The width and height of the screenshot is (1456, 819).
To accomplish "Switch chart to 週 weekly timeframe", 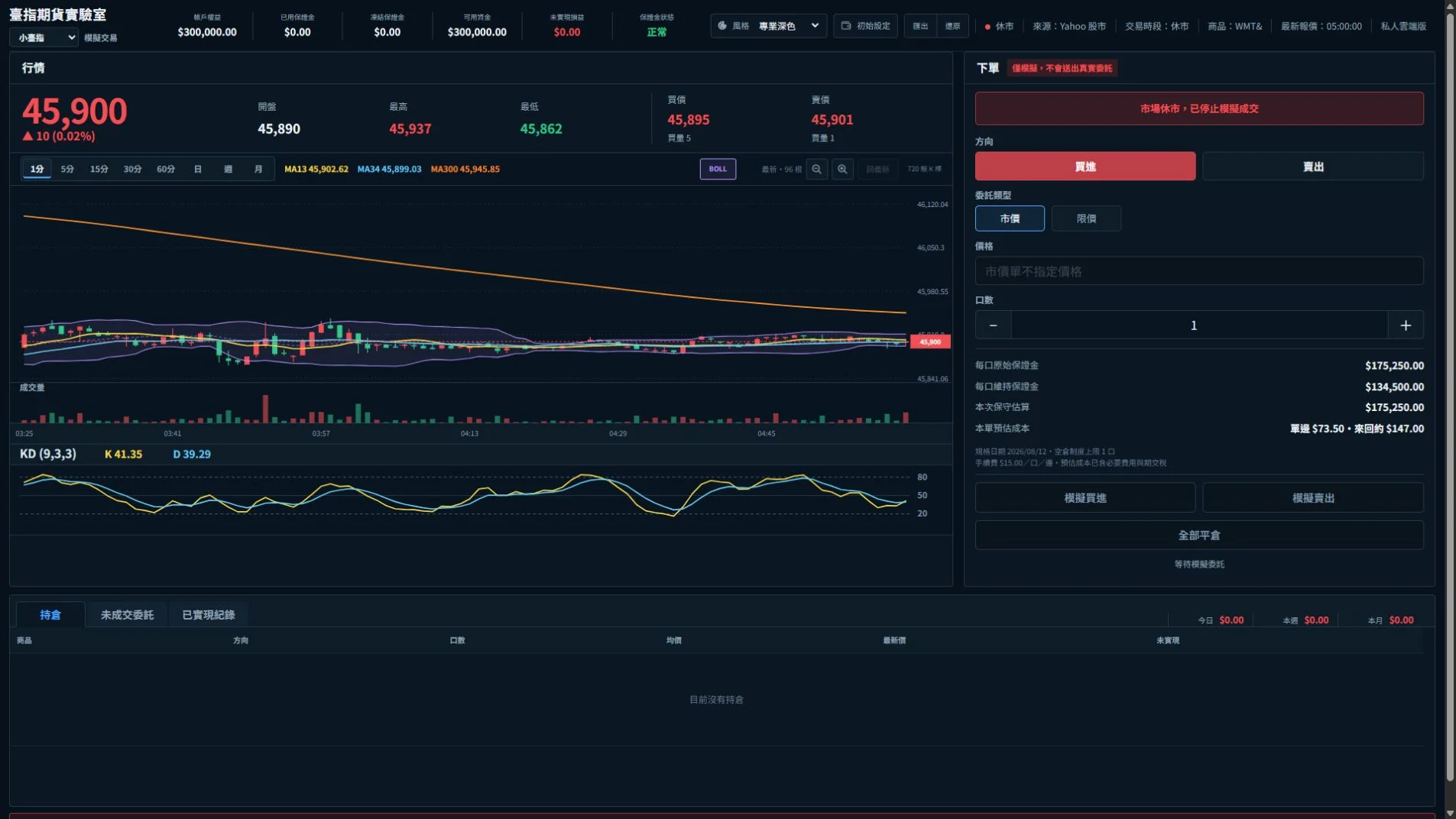I will click(228, 169).
